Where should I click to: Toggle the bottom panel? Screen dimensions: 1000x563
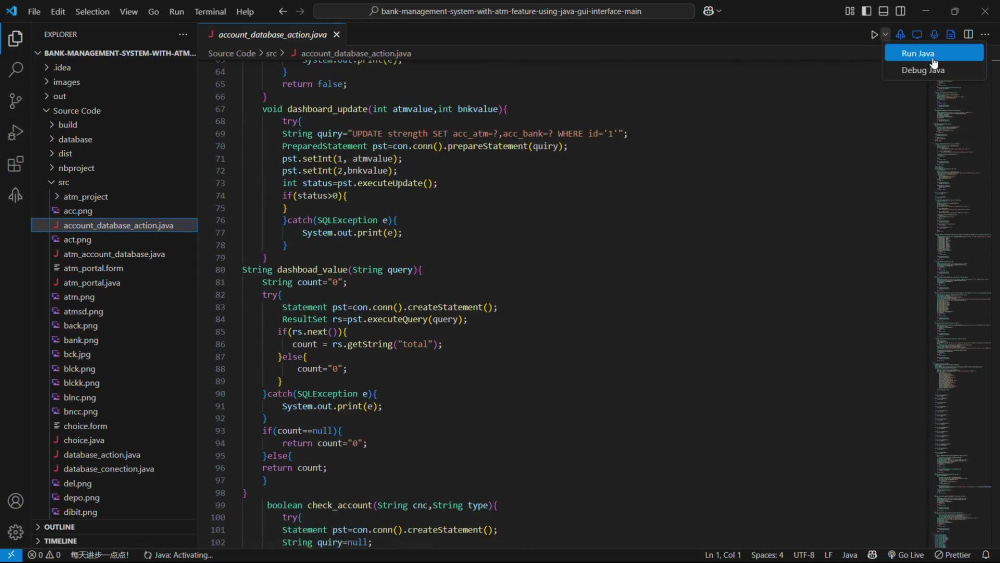[883, 11]
